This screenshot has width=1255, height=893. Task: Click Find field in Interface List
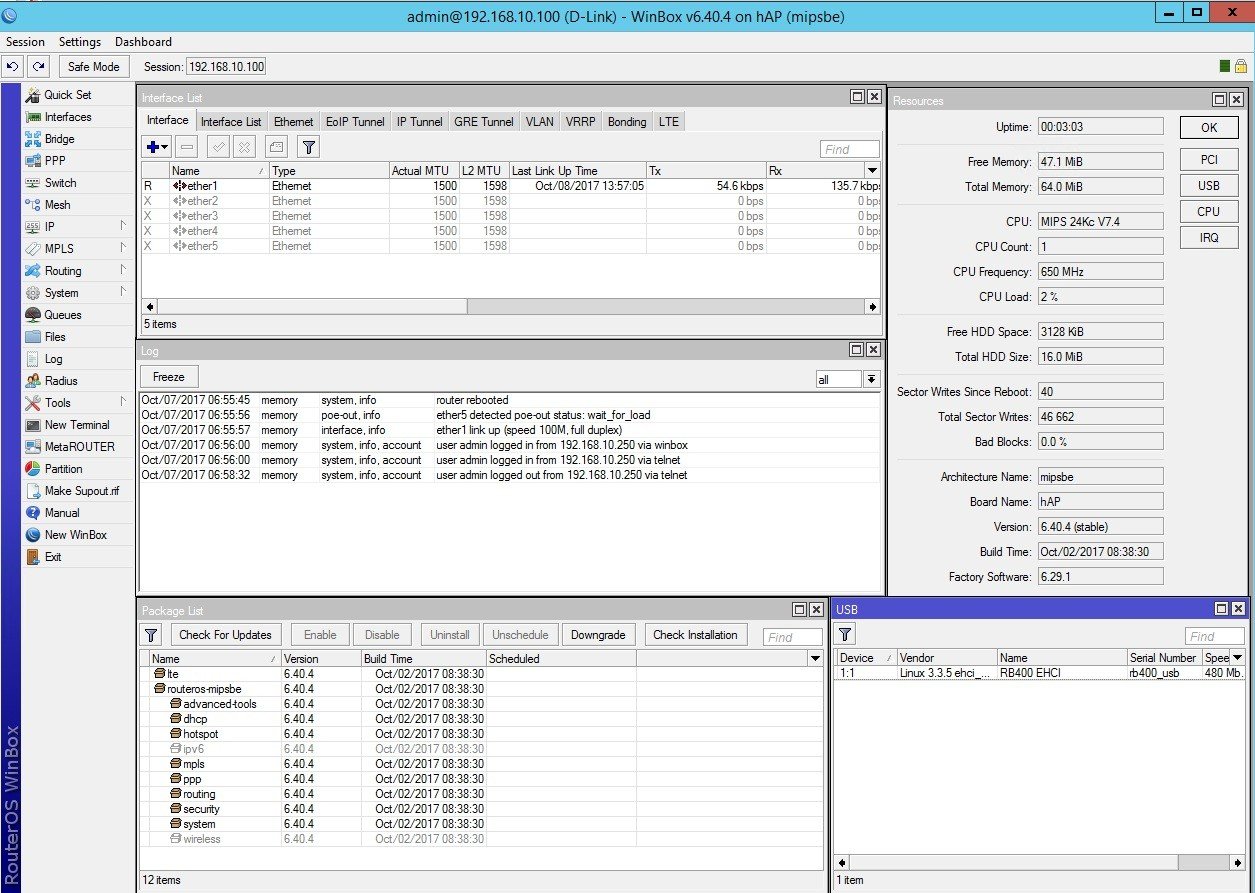click(850, 149)
